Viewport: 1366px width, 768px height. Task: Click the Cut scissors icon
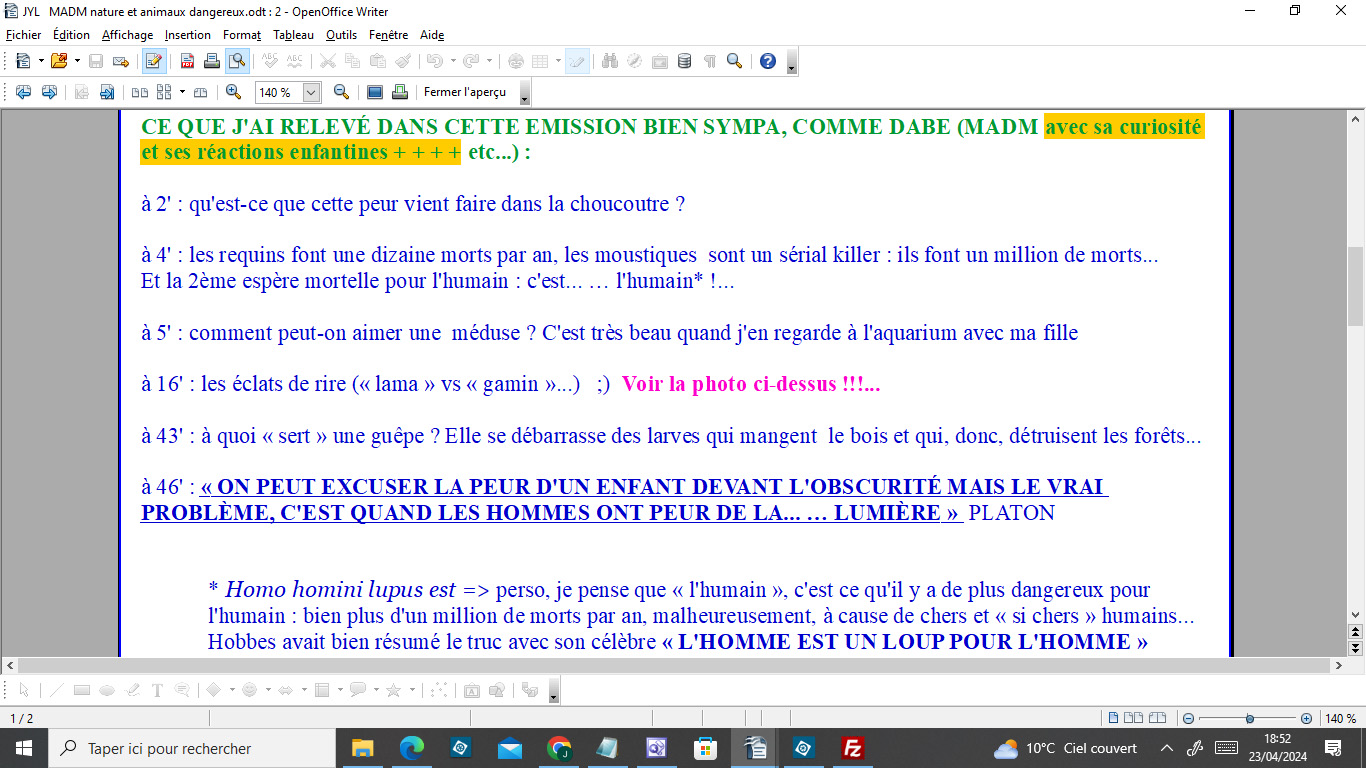click(x=328, y=61)
